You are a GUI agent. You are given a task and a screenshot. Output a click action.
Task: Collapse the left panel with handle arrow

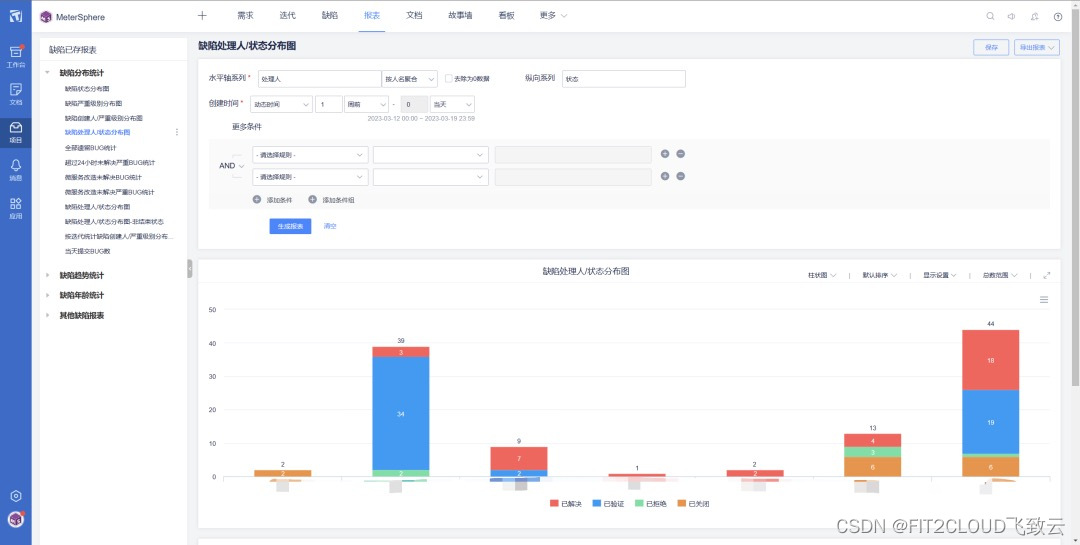pos(189,269)
